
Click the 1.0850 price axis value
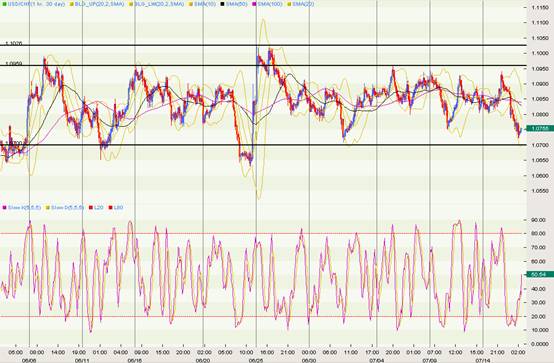click(540, 99)
